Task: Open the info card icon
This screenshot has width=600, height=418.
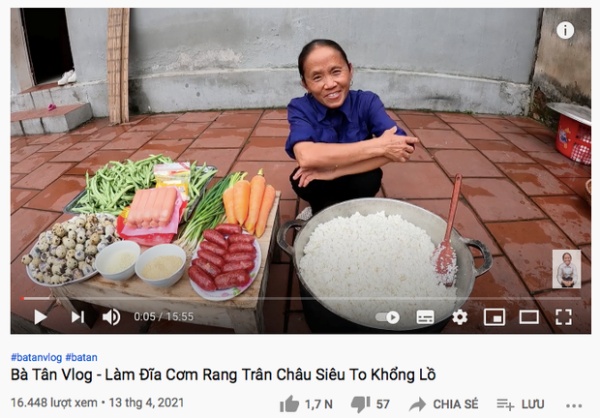Action: point(565,30)
